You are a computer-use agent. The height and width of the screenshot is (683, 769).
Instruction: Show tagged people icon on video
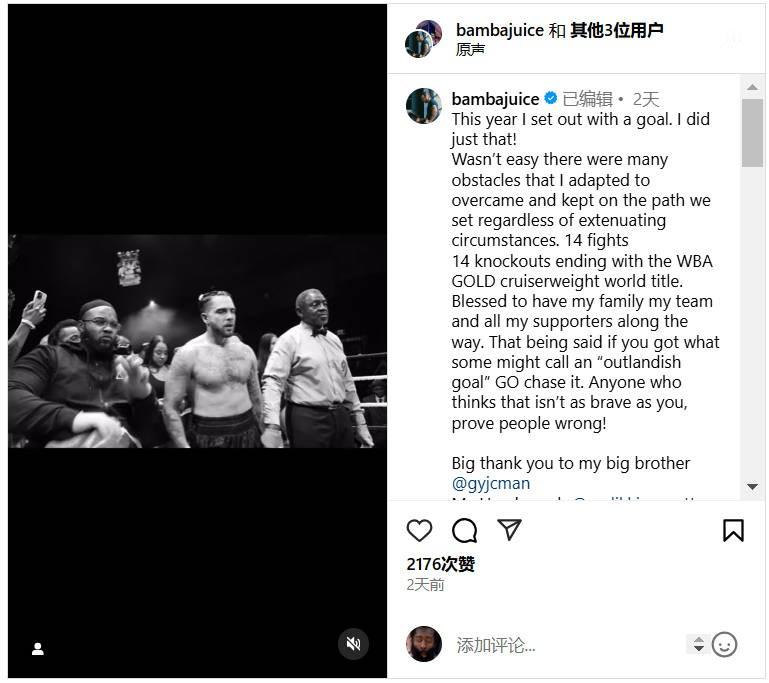[38, 649]
